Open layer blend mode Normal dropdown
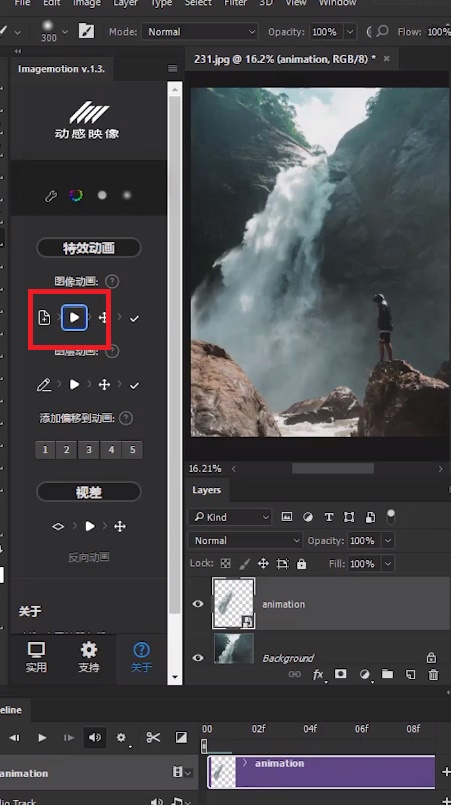 pos(245,540)
